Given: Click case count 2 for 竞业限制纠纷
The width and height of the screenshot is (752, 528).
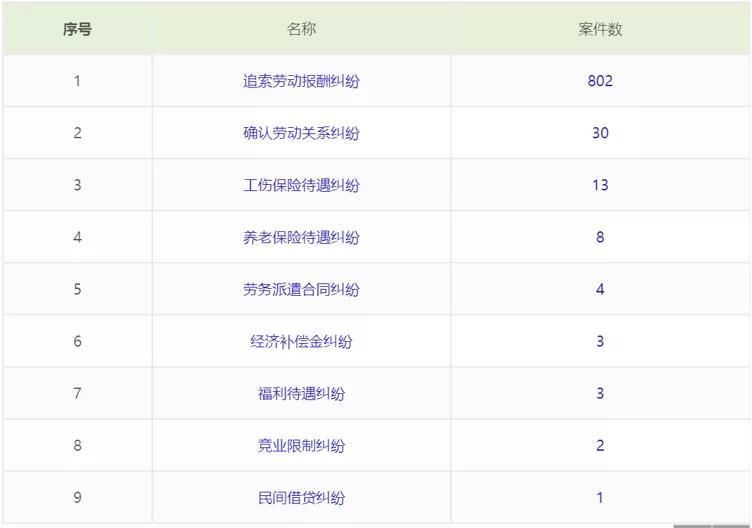Looking at the screenshot, I should click(x=600, y=446).
